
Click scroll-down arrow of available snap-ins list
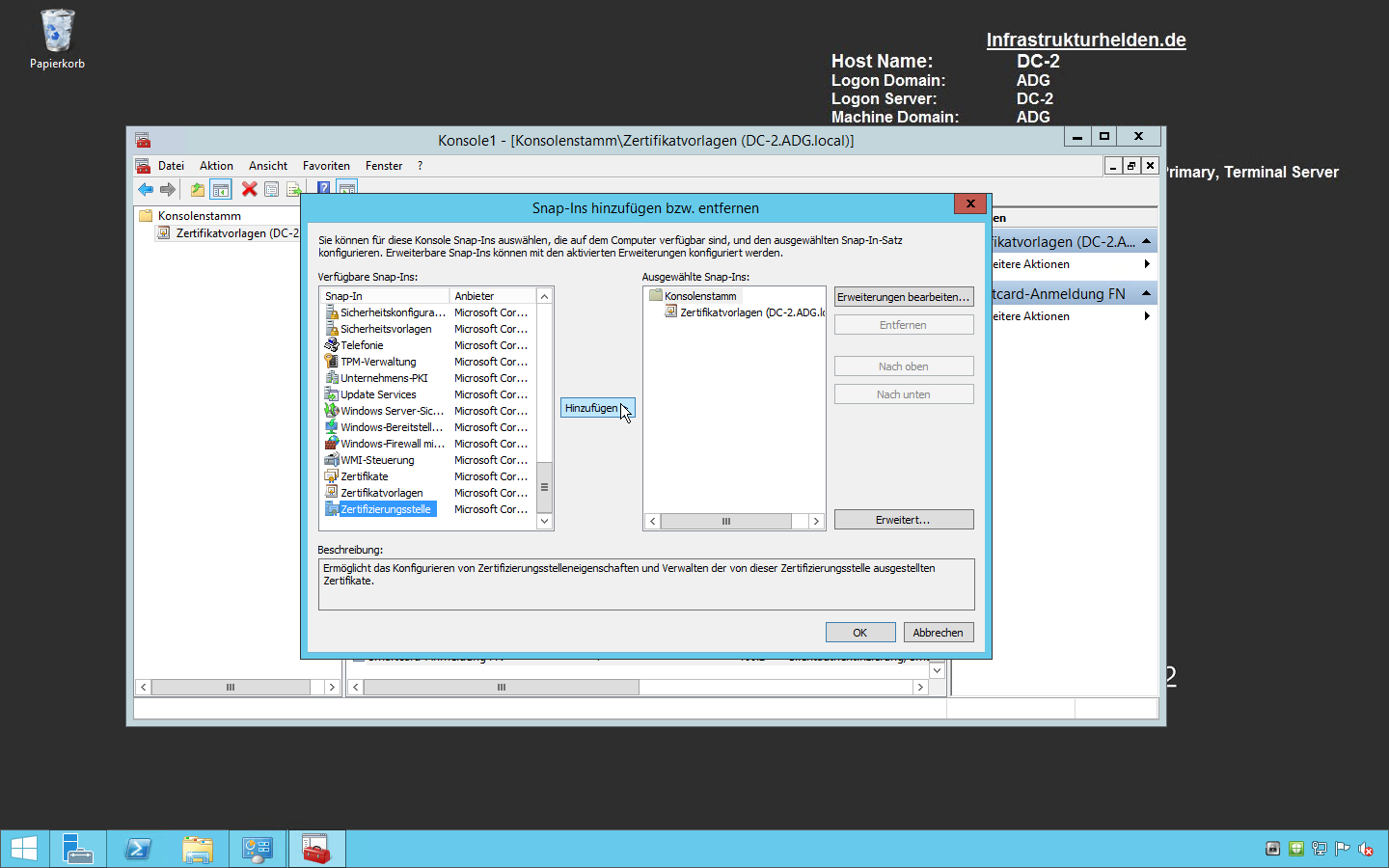coord(545,521)
